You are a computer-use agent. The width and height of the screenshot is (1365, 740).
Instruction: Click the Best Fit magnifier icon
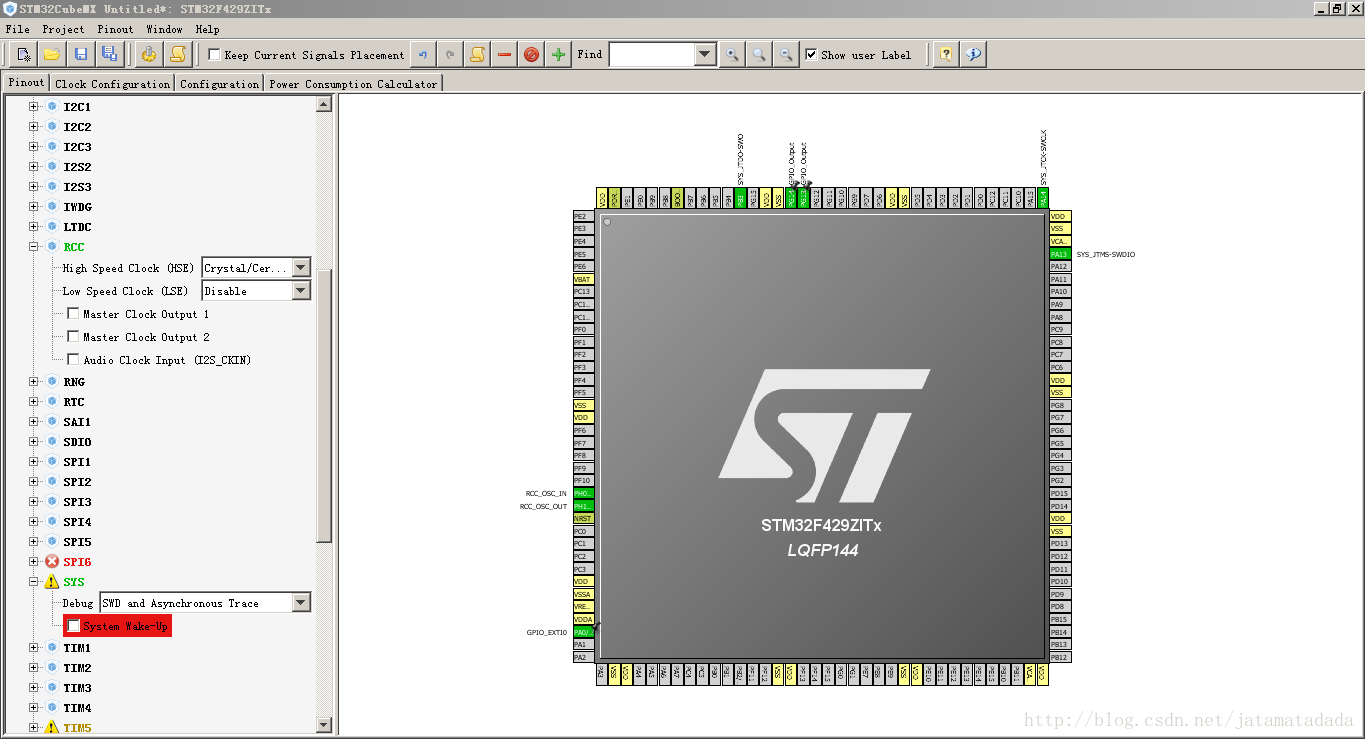(760, 55)
